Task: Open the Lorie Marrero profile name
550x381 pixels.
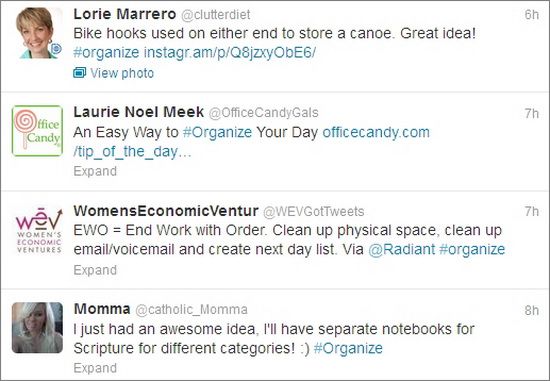Action: [x=125, y=14]
